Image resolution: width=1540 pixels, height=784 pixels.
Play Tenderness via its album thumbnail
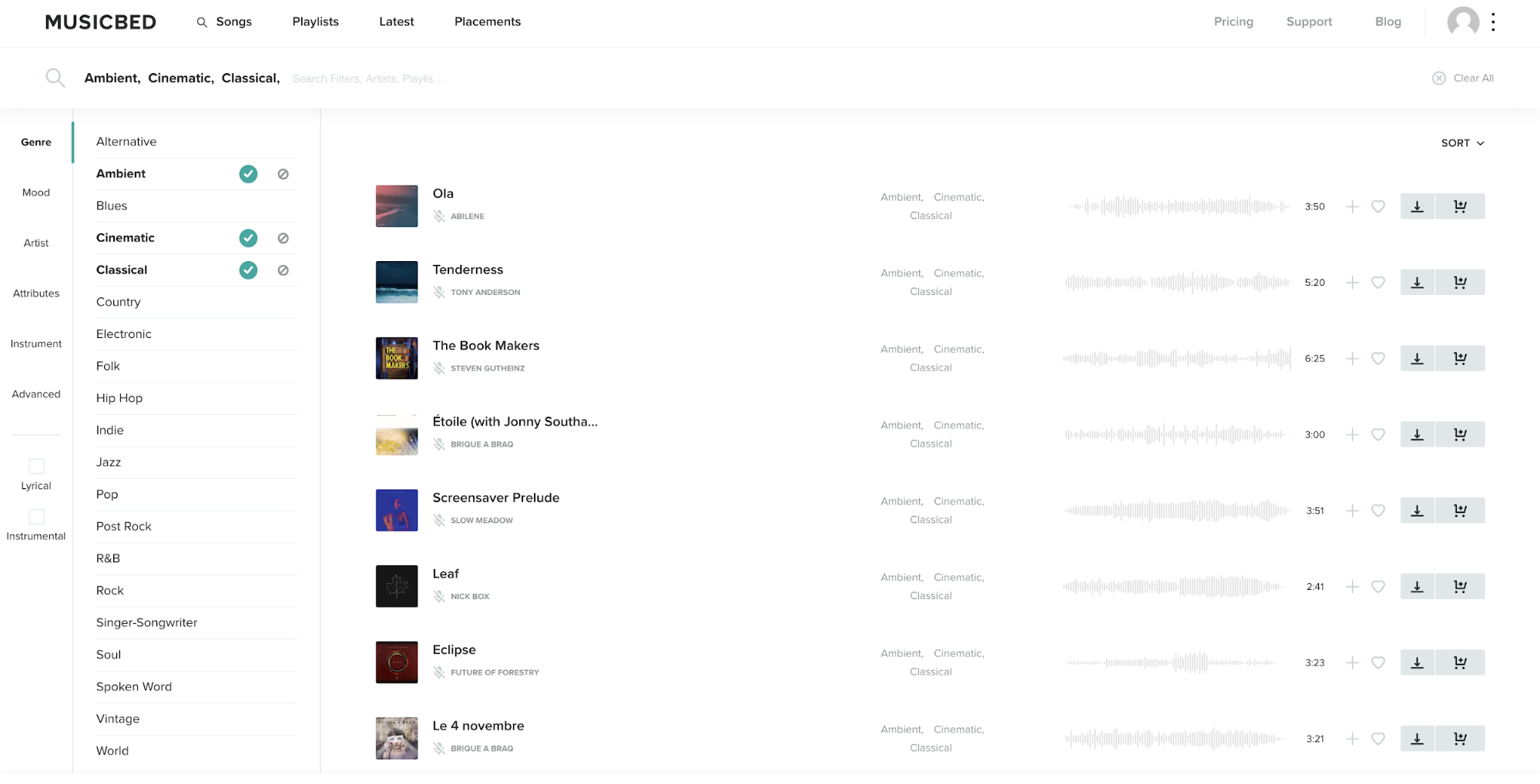point(397,282)
